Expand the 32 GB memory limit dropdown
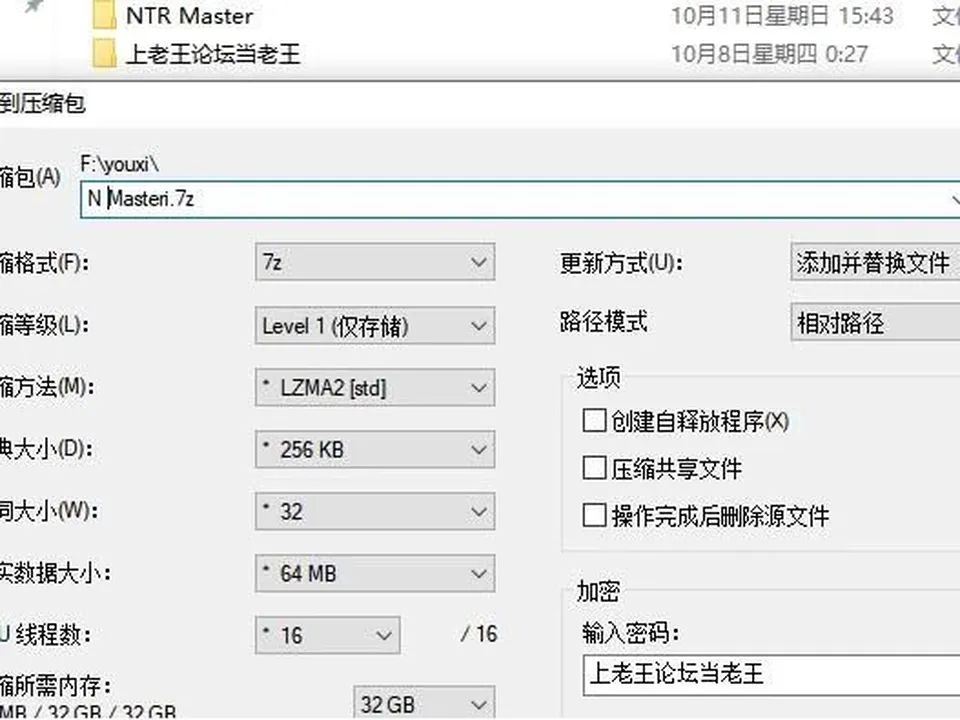Viewport: 960px width, 720px height. click(424, 703)
